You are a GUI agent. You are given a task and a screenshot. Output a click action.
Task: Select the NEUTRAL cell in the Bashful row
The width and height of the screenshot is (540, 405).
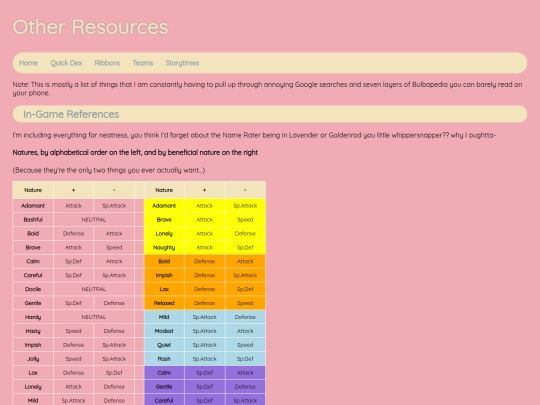[94, 220]
